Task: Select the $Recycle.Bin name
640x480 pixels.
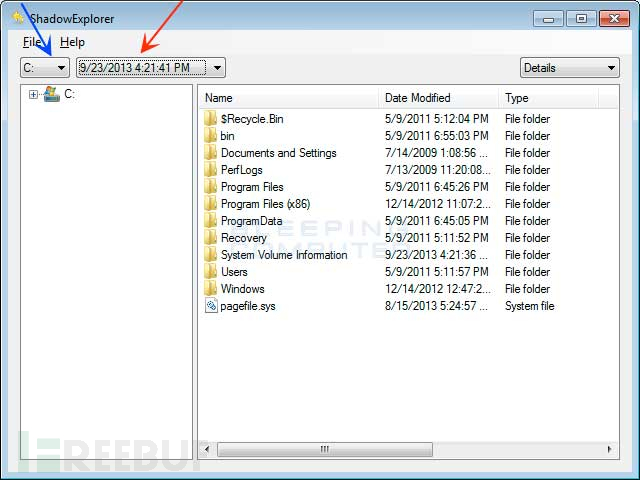Action: pyautogui.click(x=252, y=119)
